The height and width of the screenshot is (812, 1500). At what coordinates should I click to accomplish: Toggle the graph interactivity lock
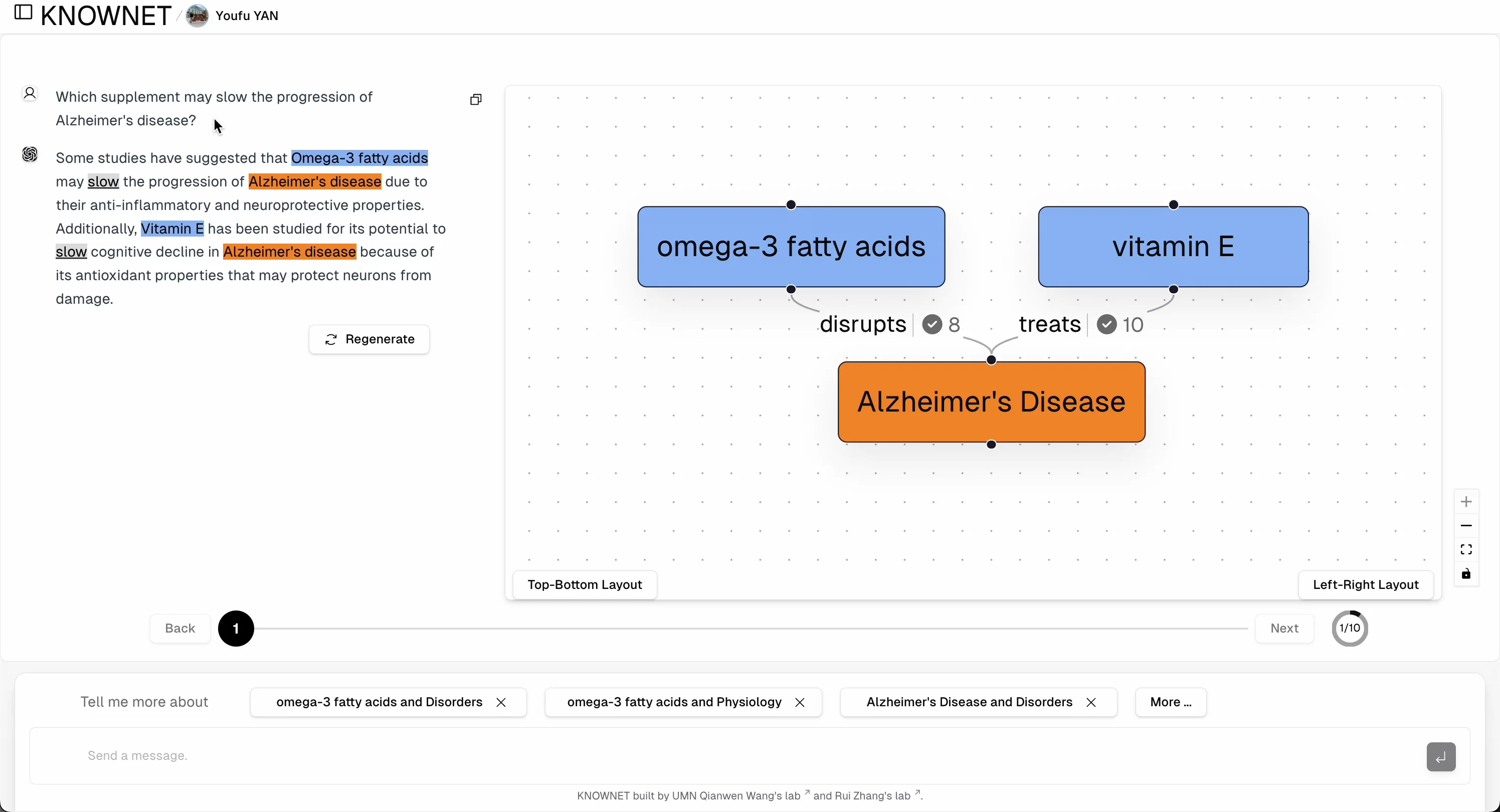[1465, 574]
